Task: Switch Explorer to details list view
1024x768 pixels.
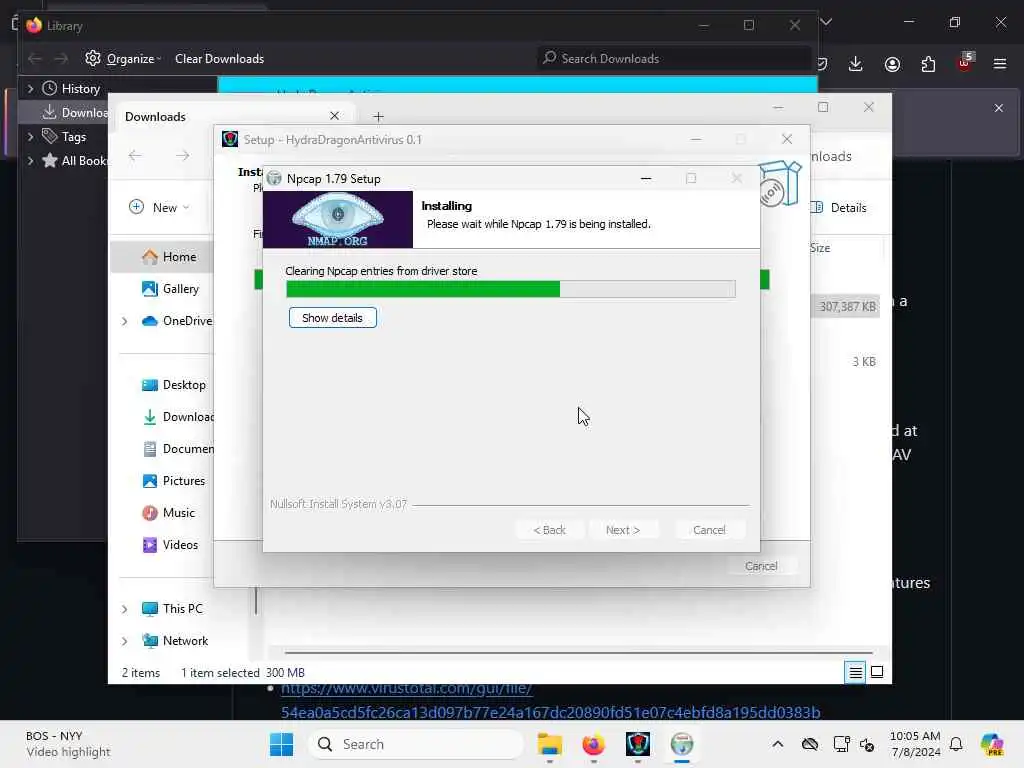Action: tap(856, 672)
